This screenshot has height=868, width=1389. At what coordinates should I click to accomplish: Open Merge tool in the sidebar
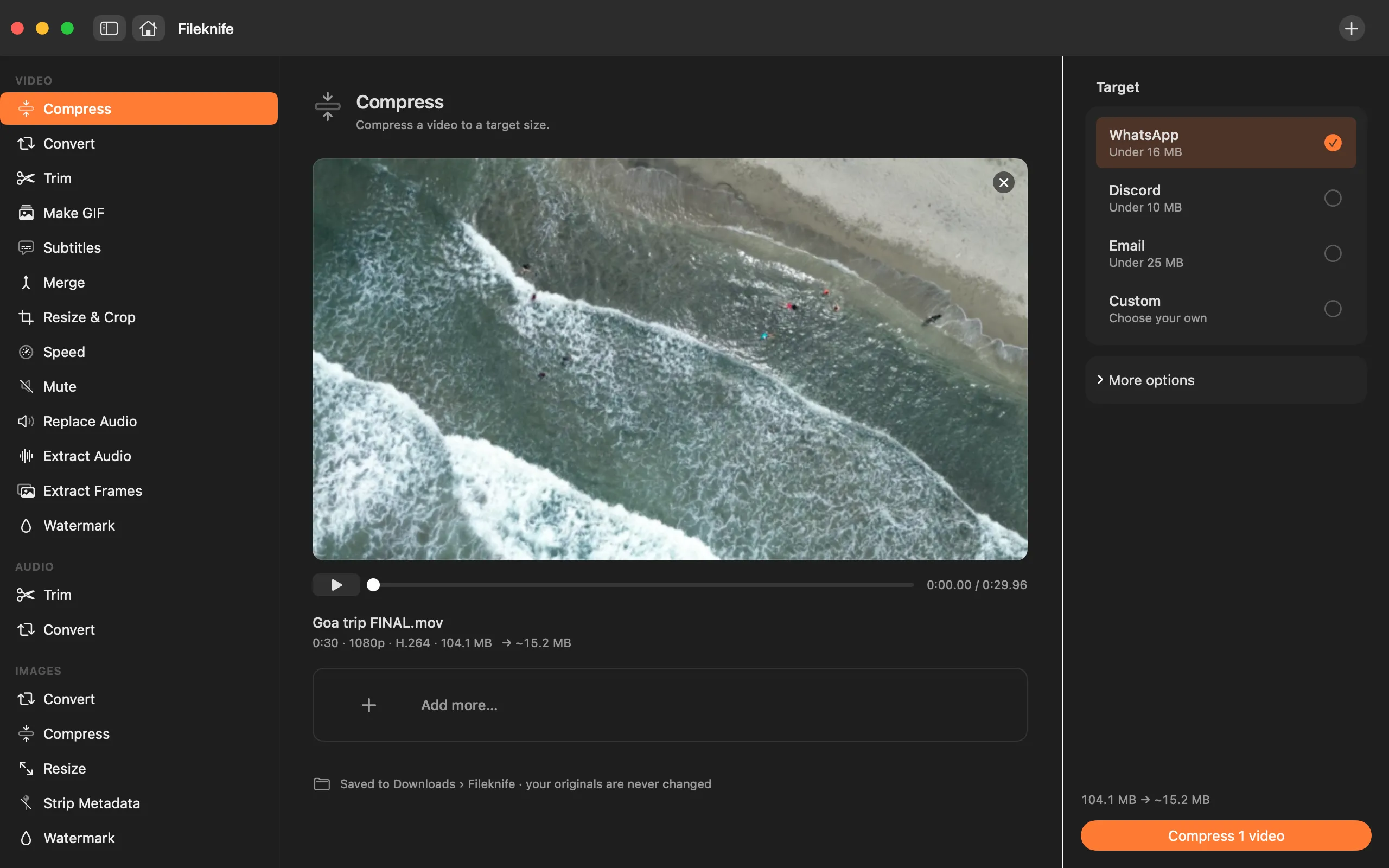tap(139, 282)
